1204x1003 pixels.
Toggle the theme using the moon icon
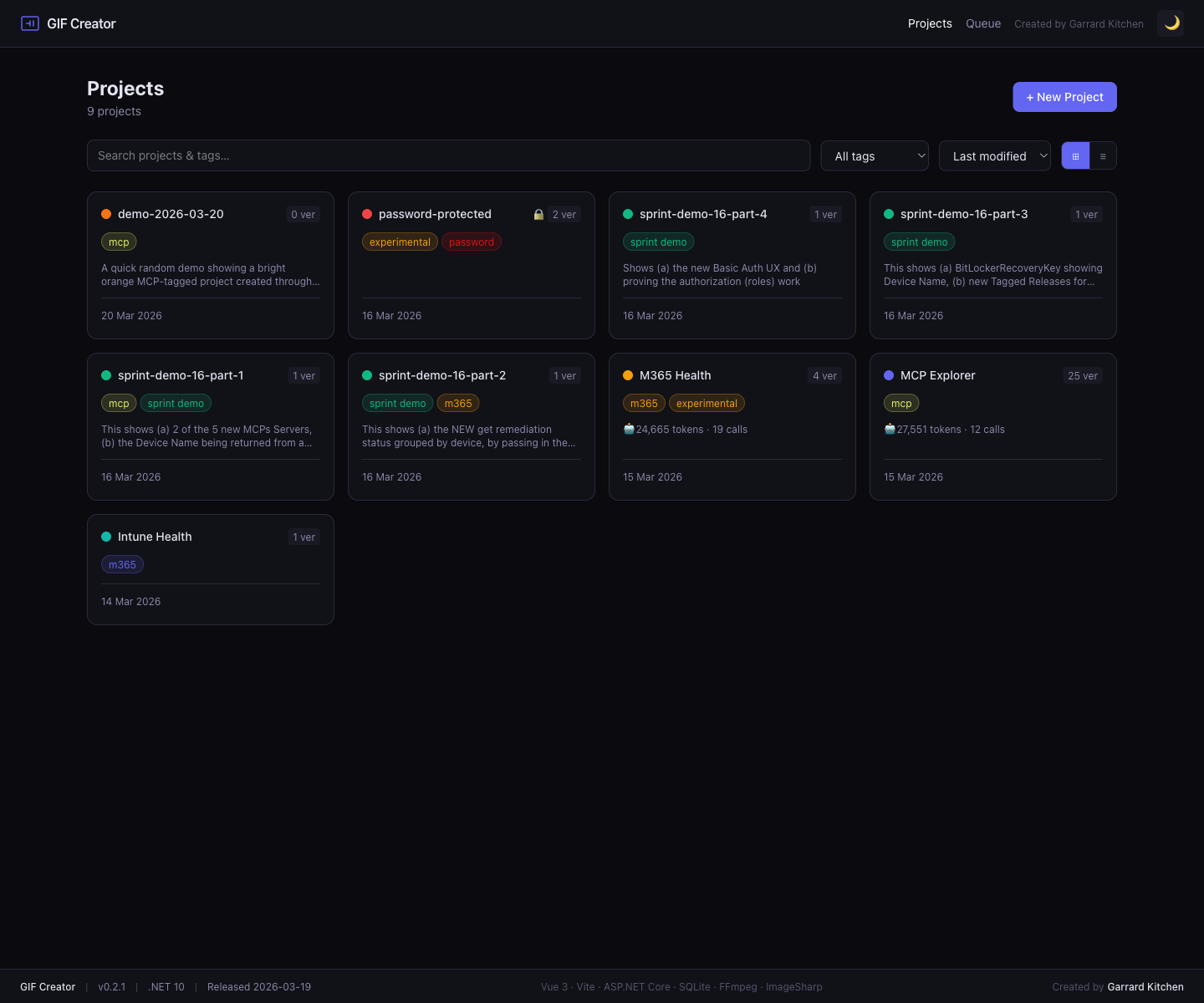click(1170, 23)
